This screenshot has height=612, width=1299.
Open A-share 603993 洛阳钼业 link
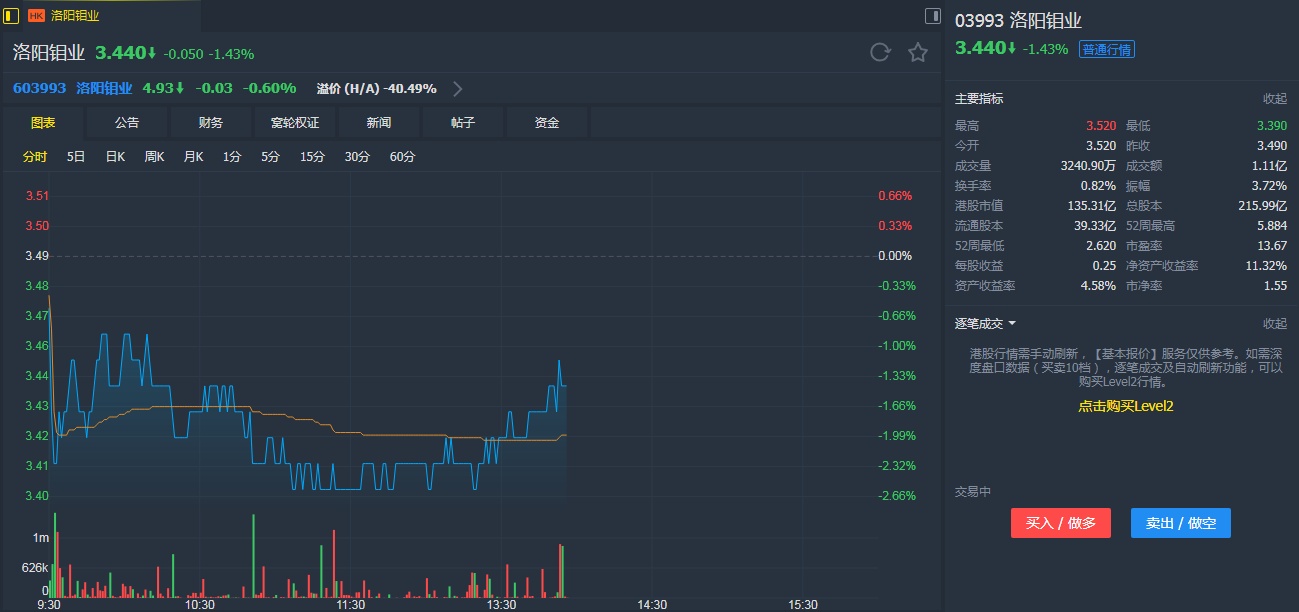pos(72,88)
